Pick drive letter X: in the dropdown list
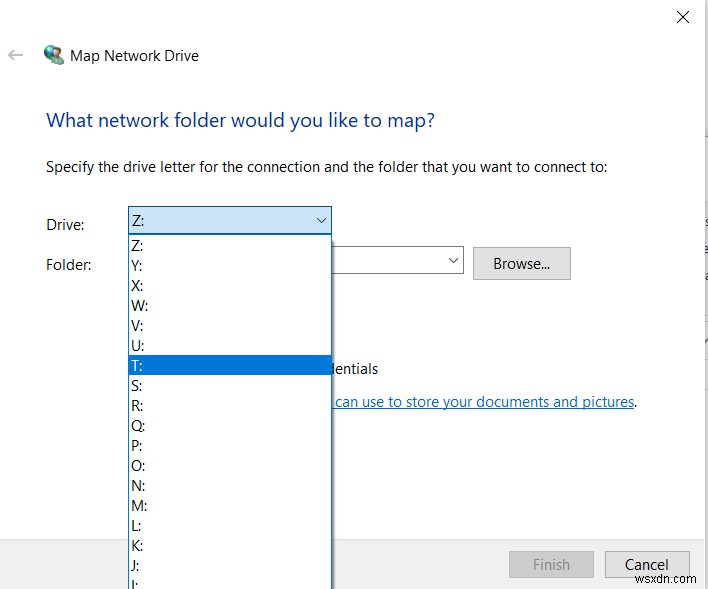 (x=229, y=285)
